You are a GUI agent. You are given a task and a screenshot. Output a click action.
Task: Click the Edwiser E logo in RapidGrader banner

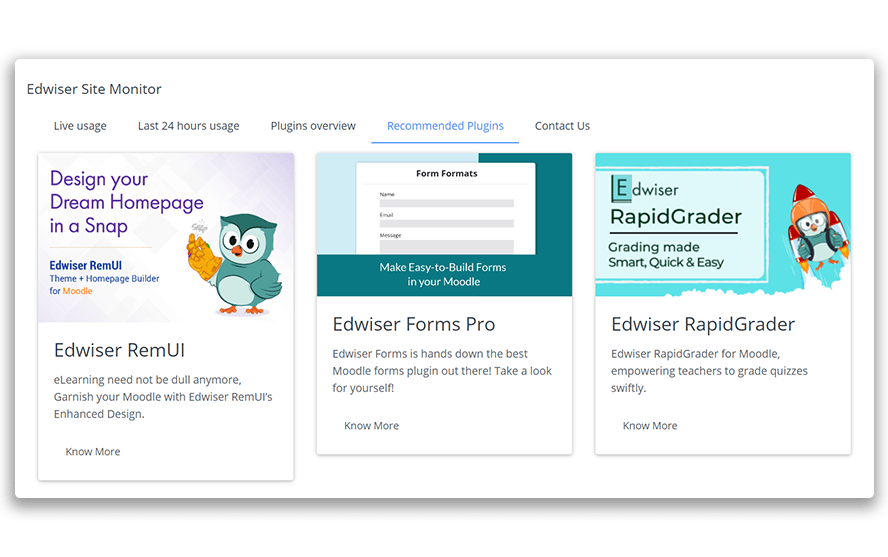621,188
